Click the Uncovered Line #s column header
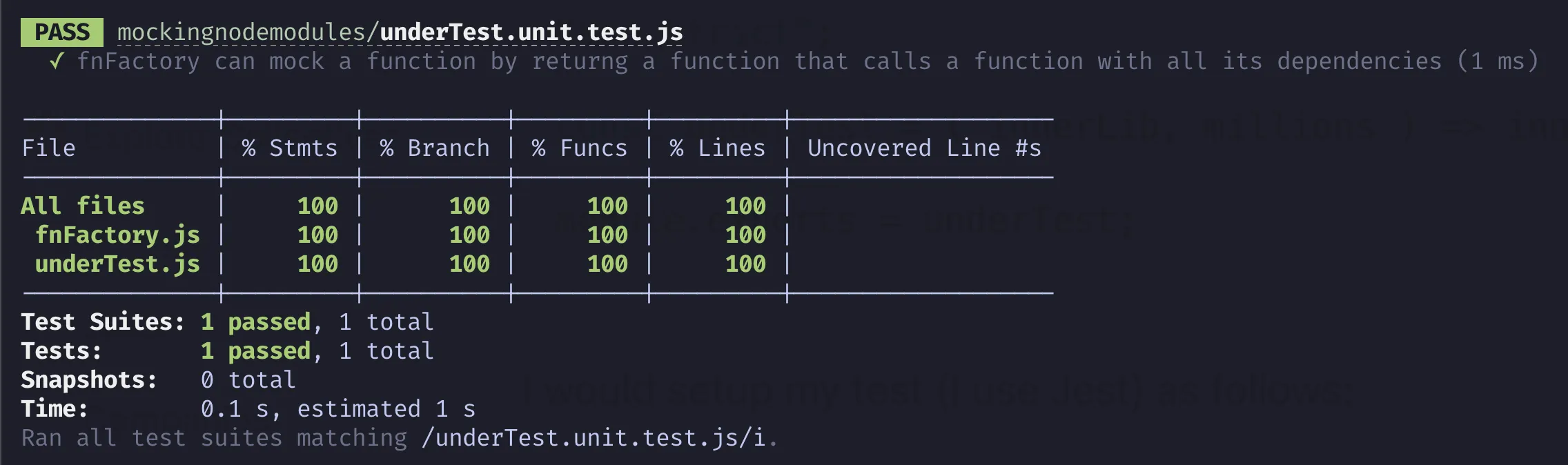Screen dimensions: 1568x465 [x=924, y=148]
